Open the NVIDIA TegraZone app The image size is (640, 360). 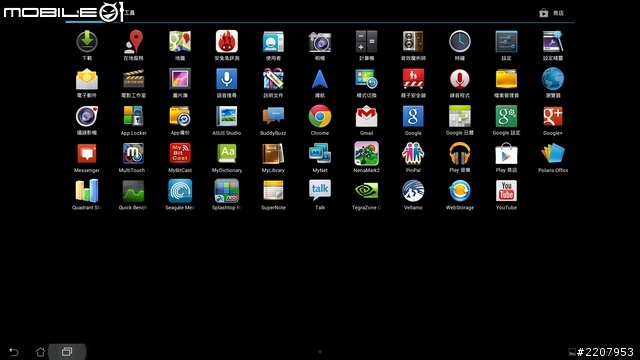click(x=366, y=191)
